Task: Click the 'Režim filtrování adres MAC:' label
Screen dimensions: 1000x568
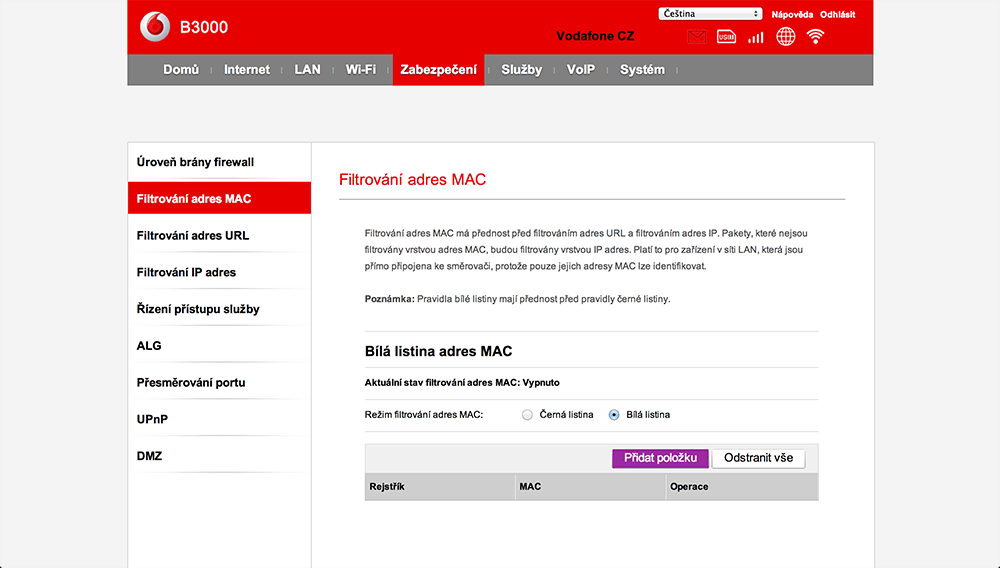Action: [x=423, y=414]
